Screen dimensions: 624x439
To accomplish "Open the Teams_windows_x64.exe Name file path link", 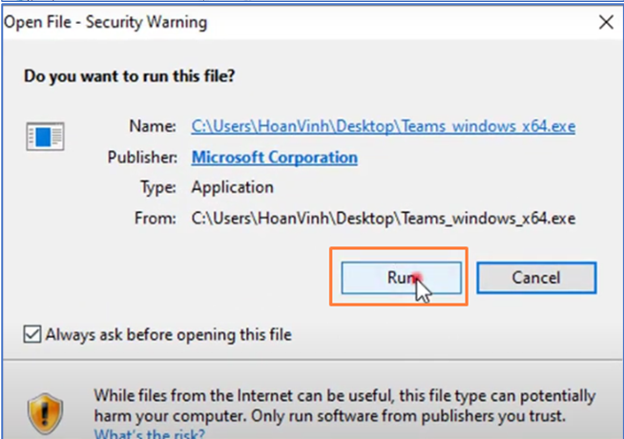I will click(383, 127).
